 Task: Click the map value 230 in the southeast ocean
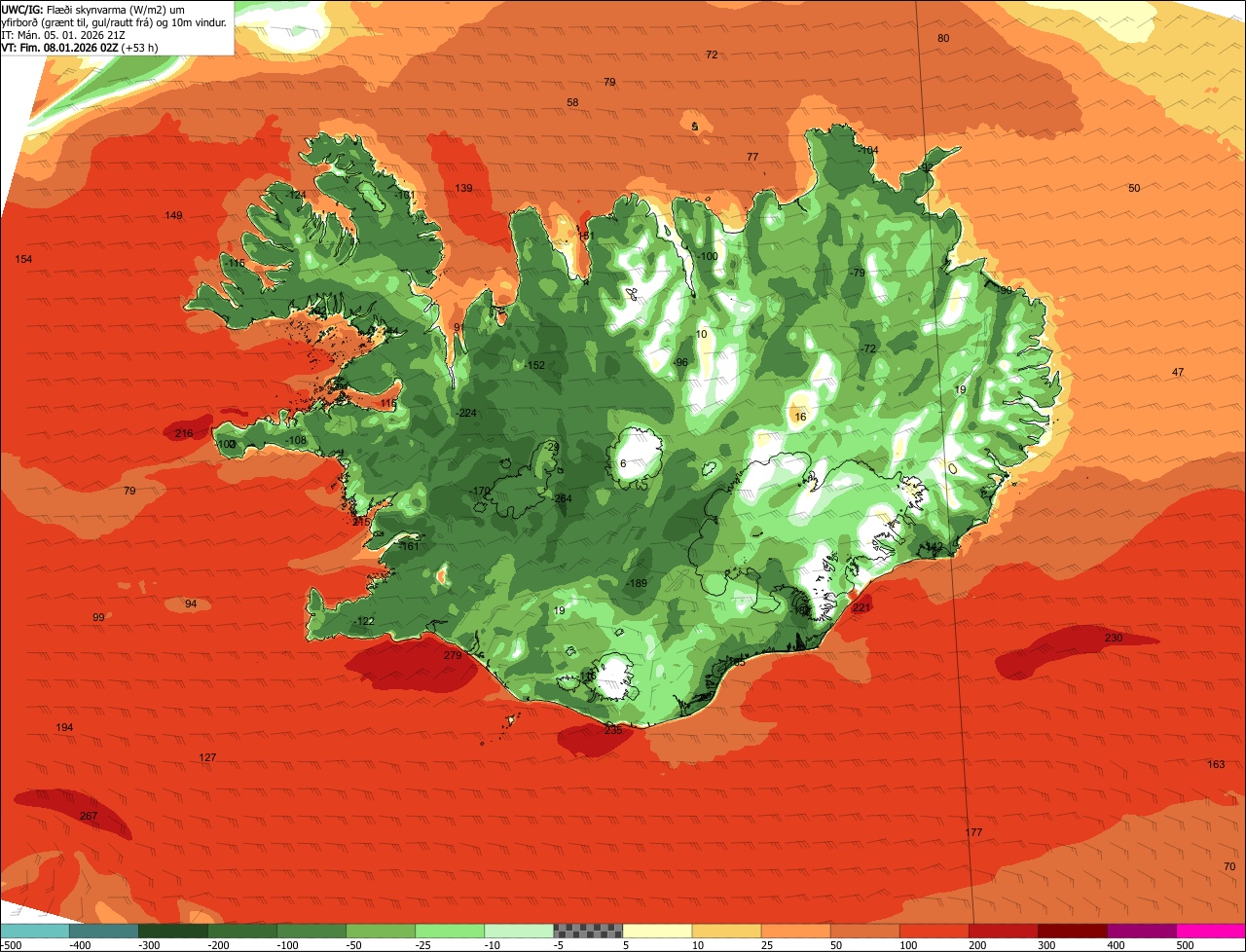pyautogui.click(x=1114, y=638)
